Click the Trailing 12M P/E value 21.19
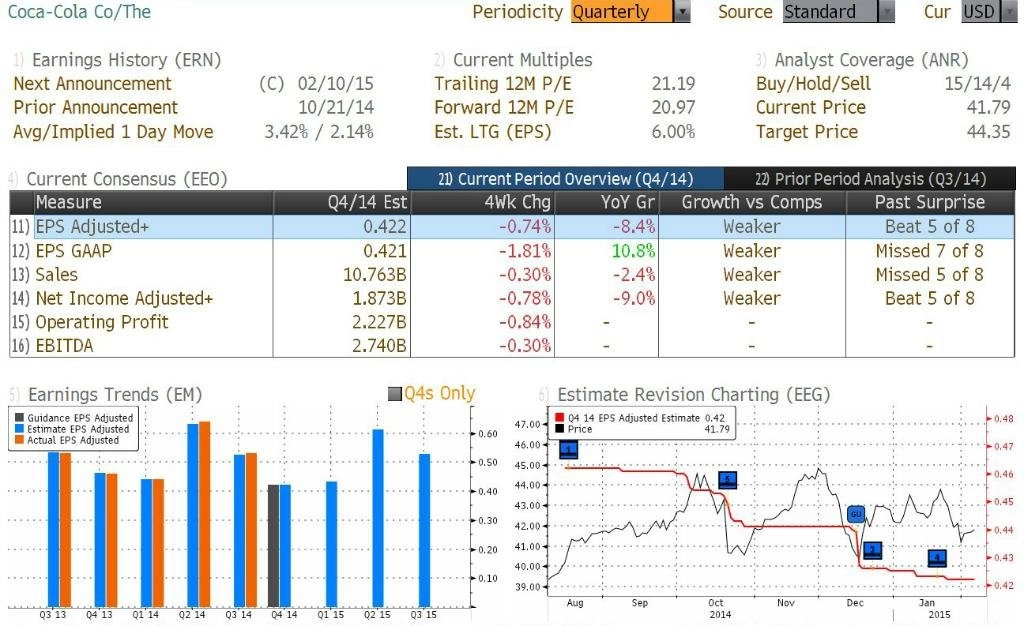Viewport: 1024px width, 626px height. (673, 84)
